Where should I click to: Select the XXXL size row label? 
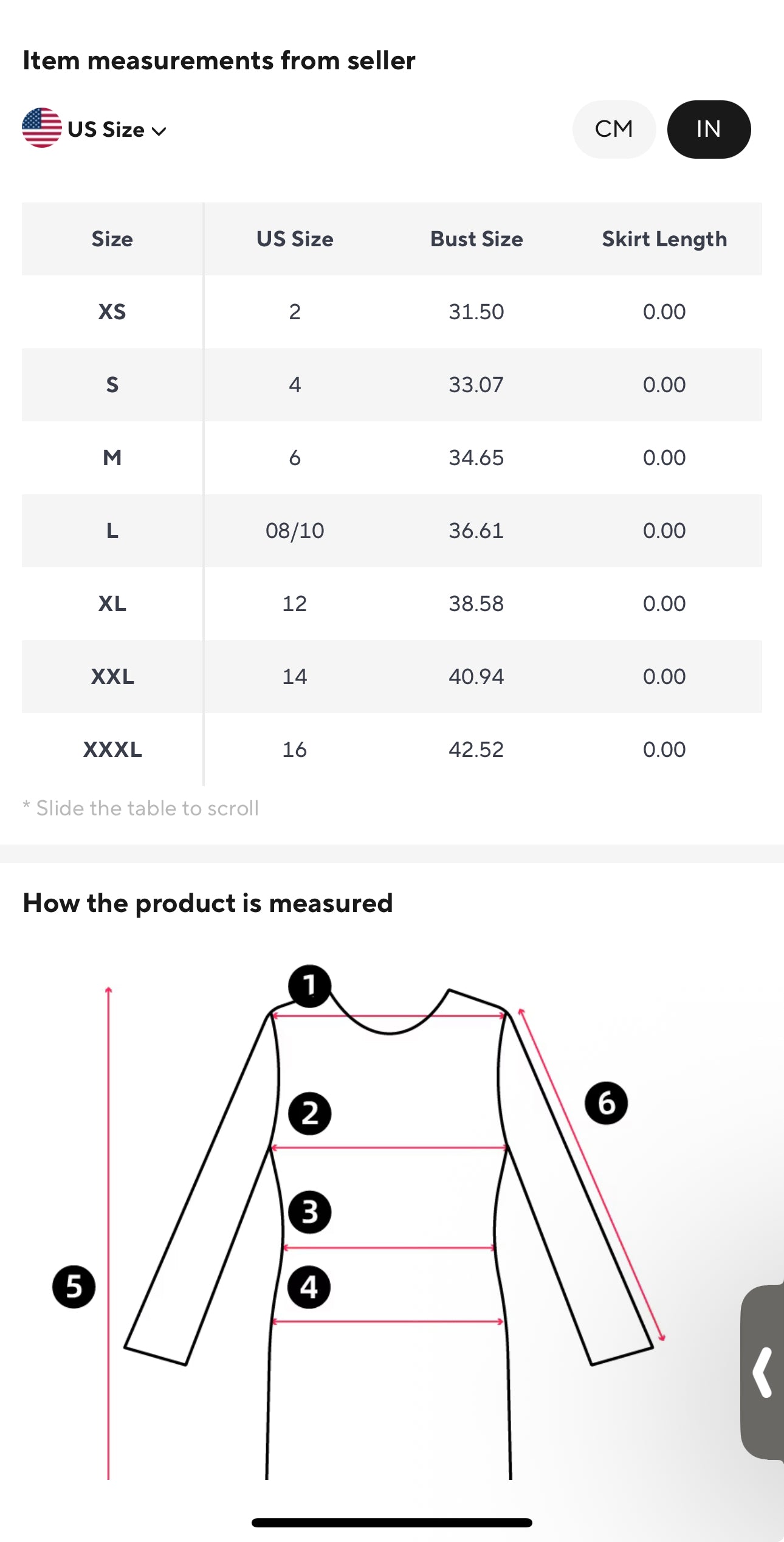112,750
